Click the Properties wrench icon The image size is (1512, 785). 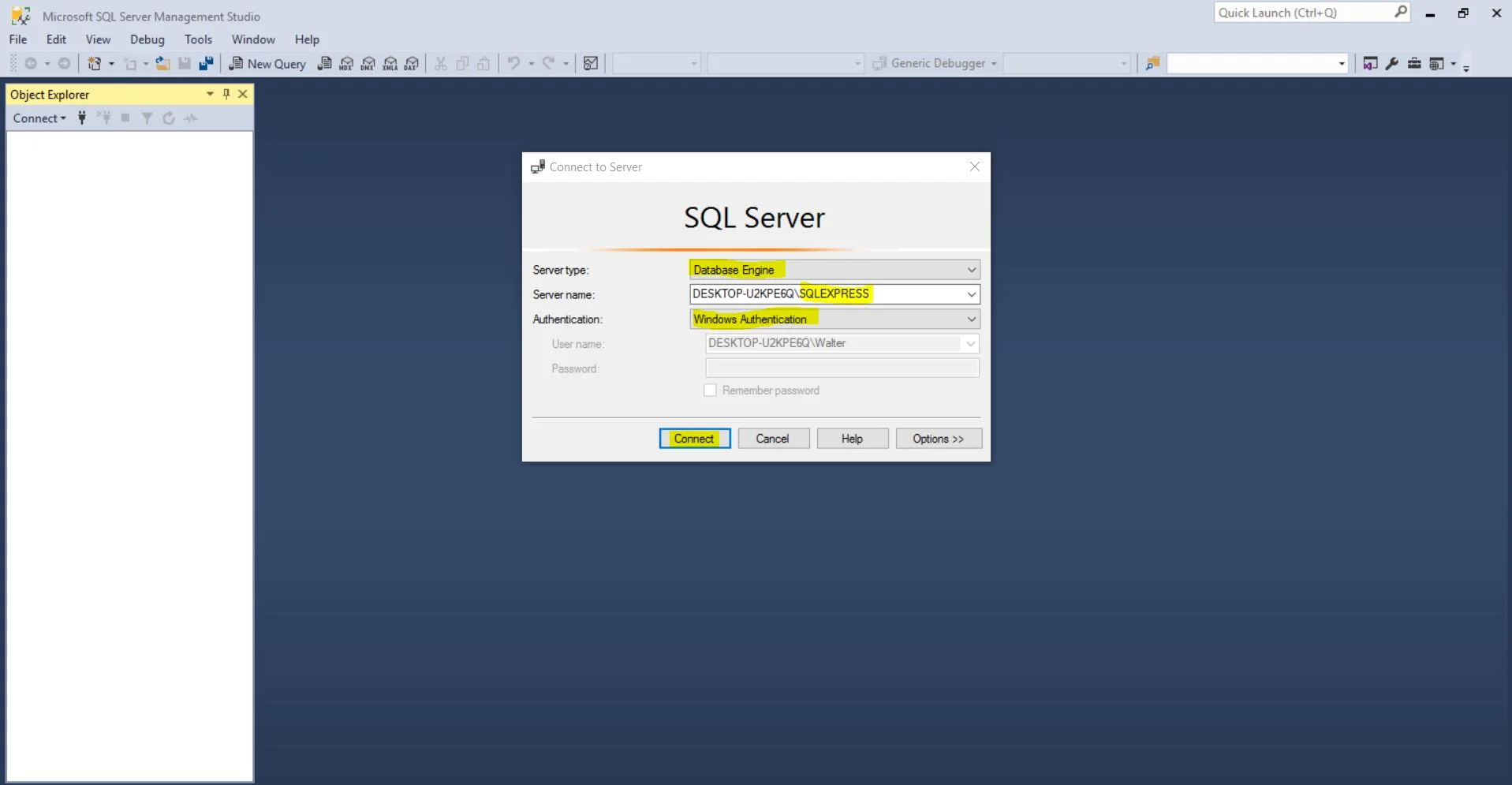pos(1392,64)
